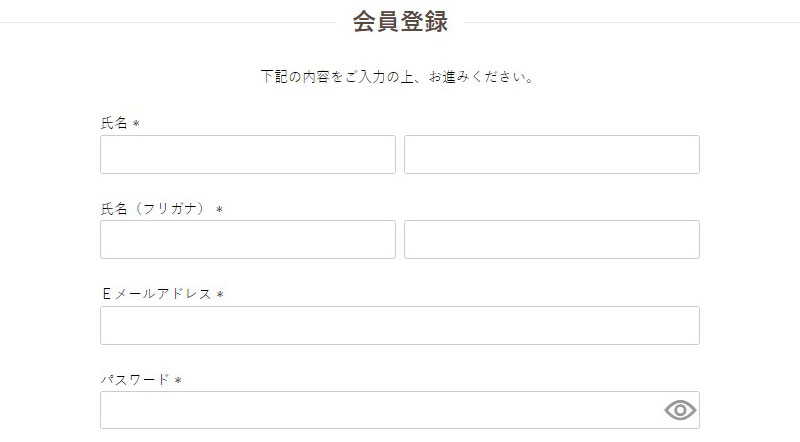
Task: Click the divider line right of 会員登録
Action: tap(630, 22)
